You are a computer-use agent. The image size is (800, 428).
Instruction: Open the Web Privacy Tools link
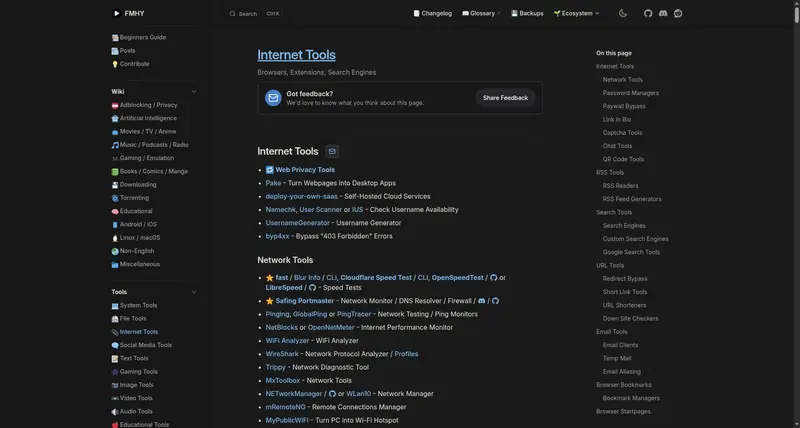[305, 170]
